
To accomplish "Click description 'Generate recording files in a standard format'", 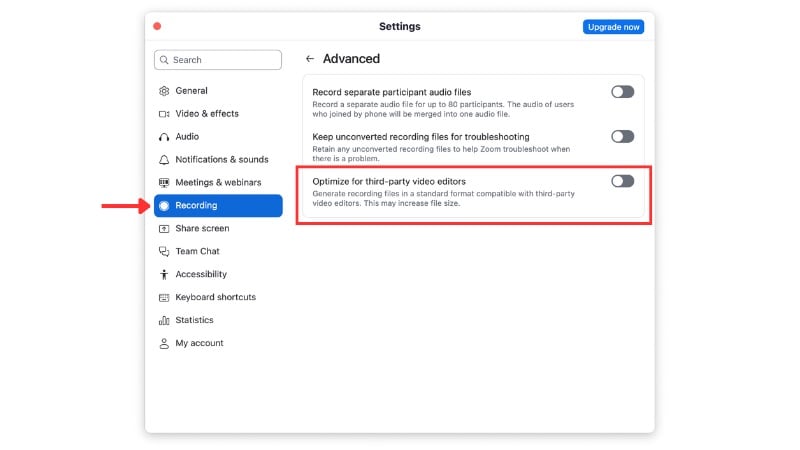I will (x=444, y=198).
